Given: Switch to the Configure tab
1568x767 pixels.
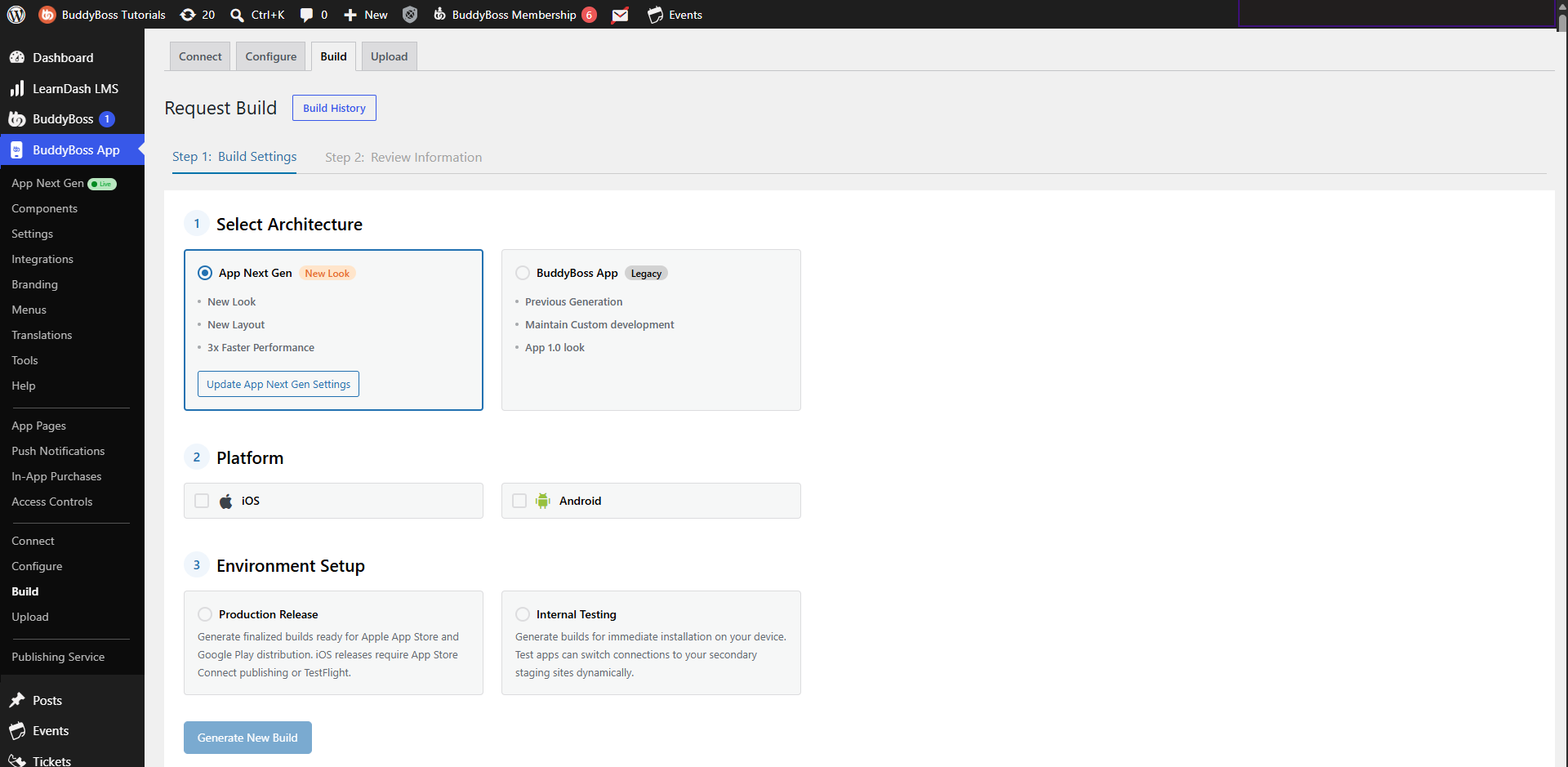Looking at the screenshot, I should [271, 56].
